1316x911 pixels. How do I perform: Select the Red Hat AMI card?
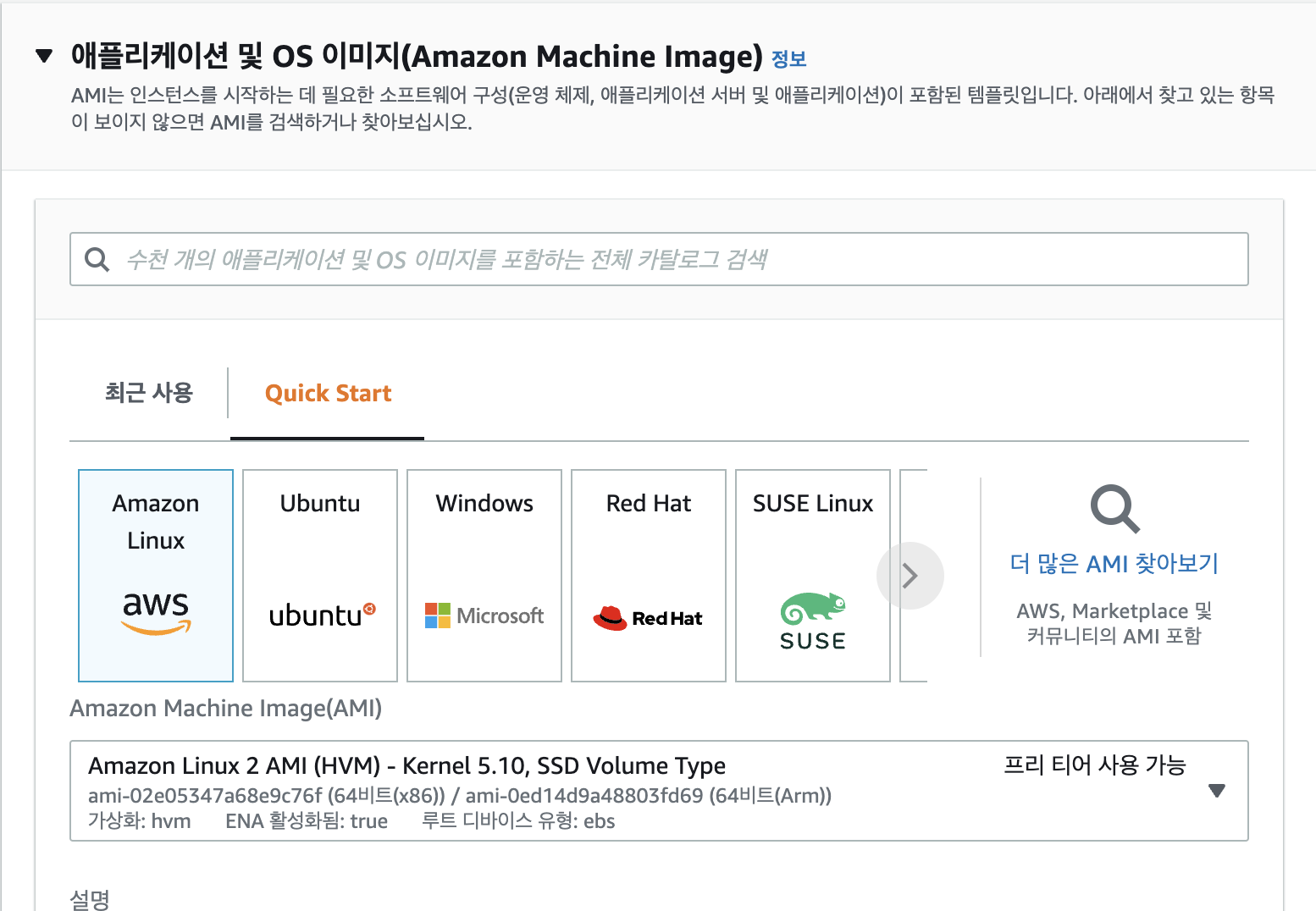click(649, 576)
